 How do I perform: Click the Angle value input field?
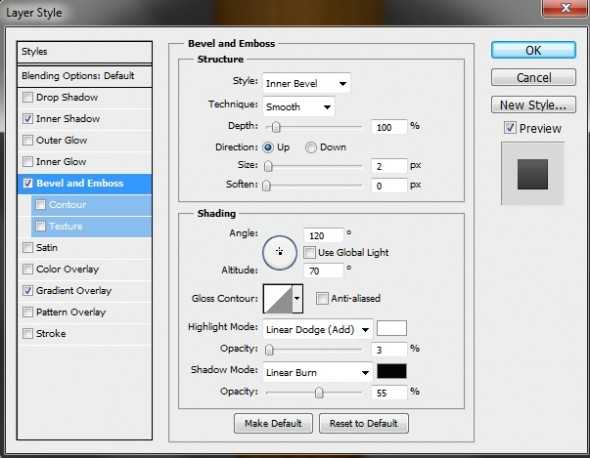tap(324, 236)
